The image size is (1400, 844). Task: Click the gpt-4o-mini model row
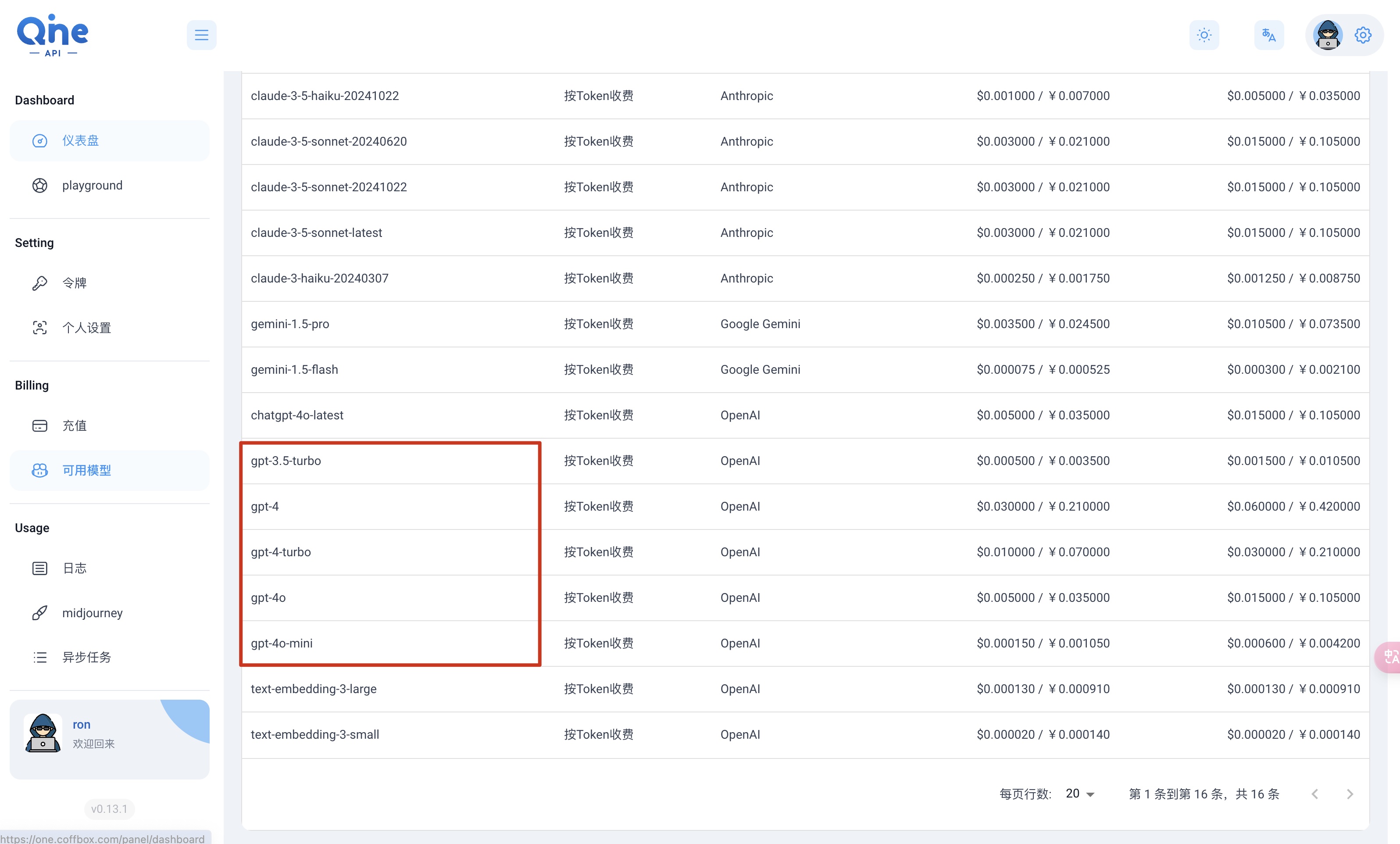[805, 644]
